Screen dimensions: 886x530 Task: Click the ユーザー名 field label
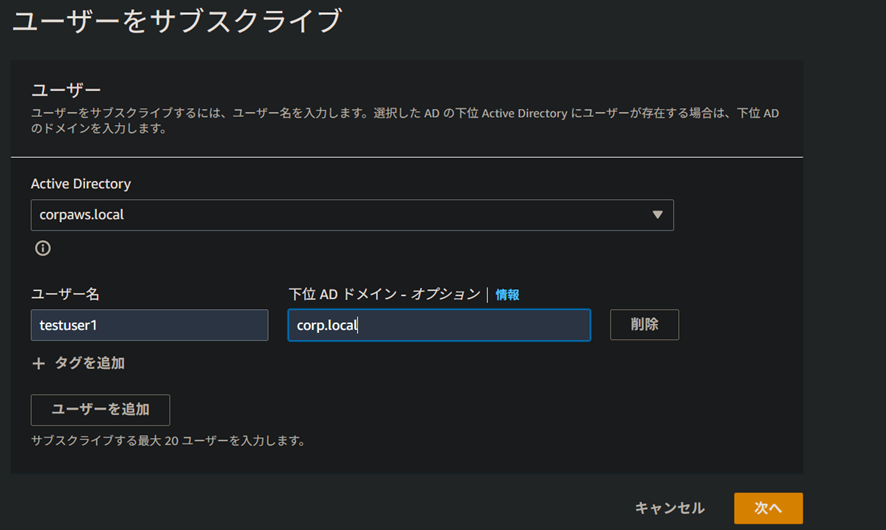coord(65,294)
